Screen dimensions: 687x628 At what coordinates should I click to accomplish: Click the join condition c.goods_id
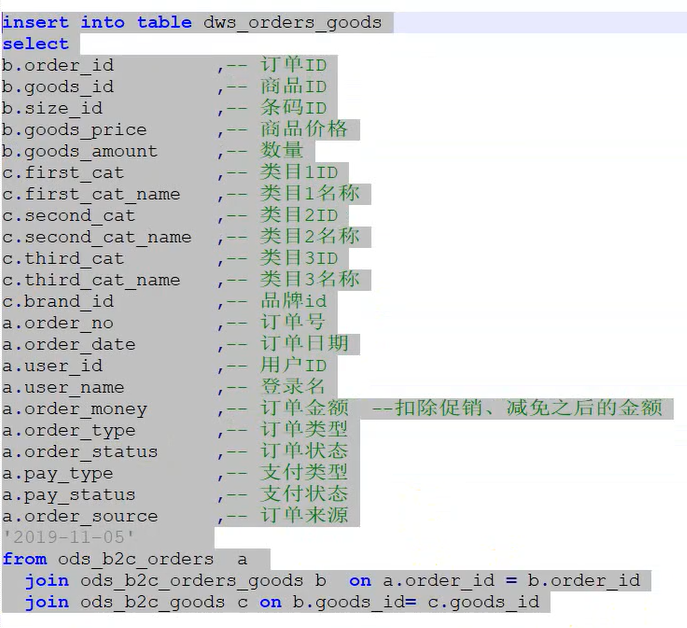point(483,603)
